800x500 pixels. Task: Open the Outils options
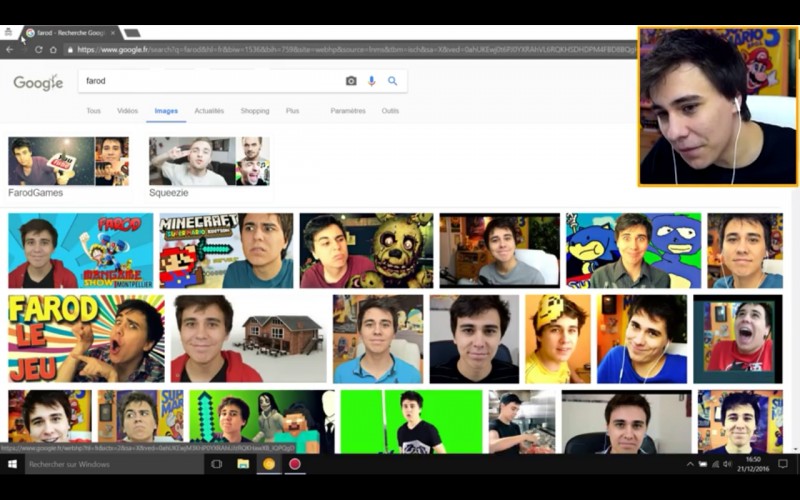[390, 111]
